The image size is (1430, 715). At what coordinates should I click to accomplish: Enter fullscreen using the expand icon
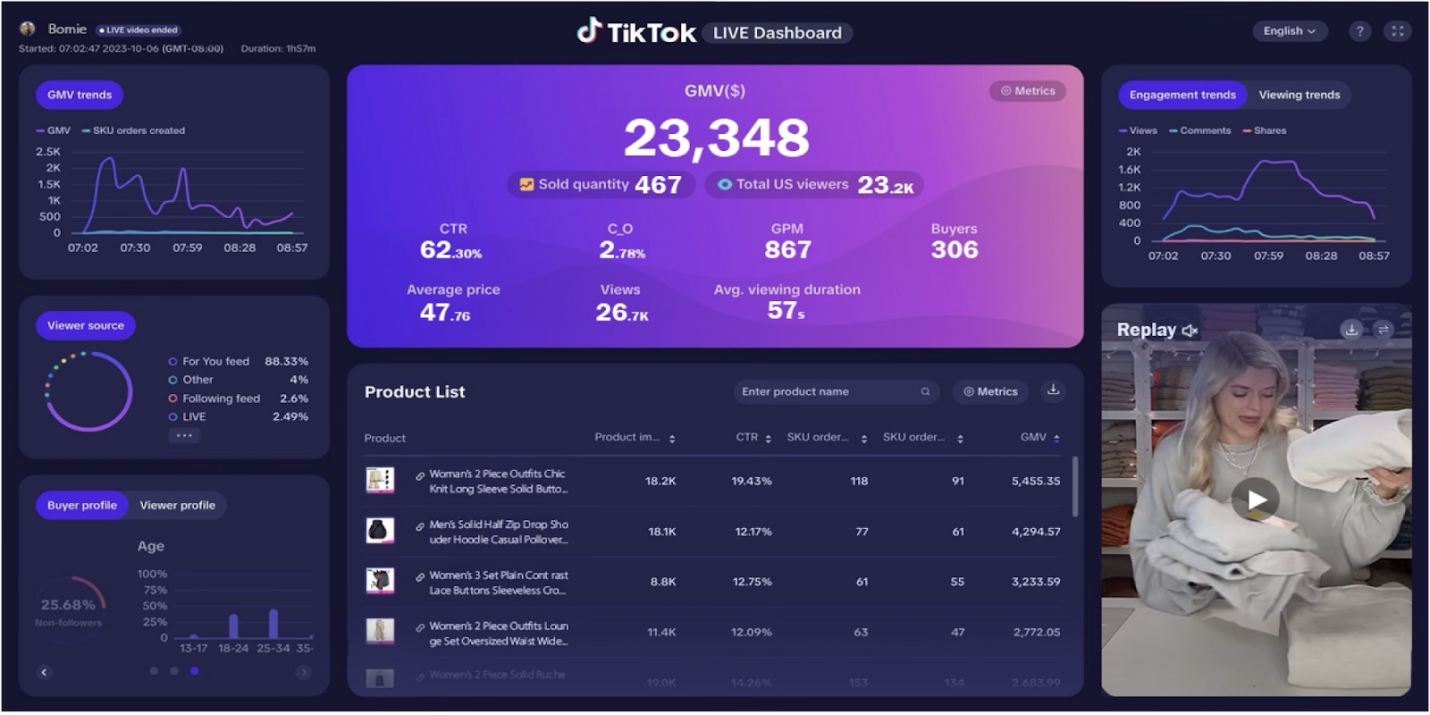click(1397, 31)
